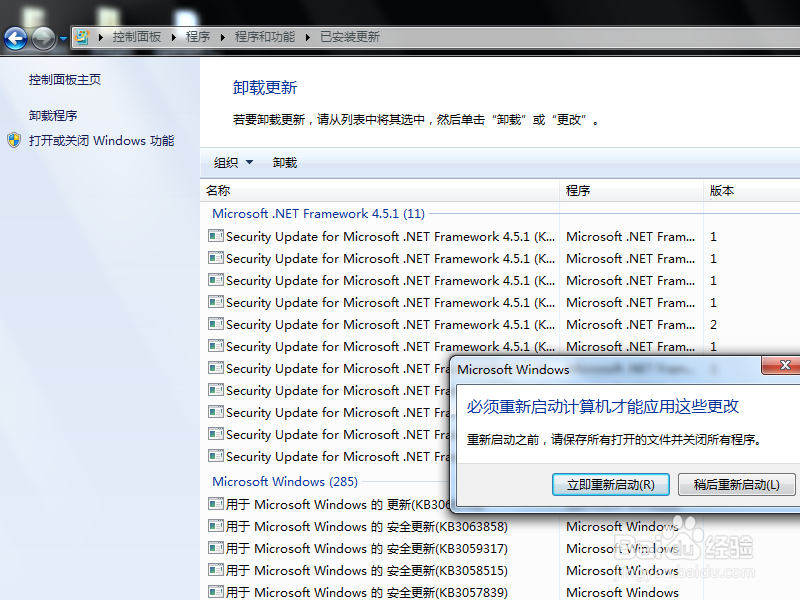Open 卸载程序 link in sidebar

tap(53, 116)
